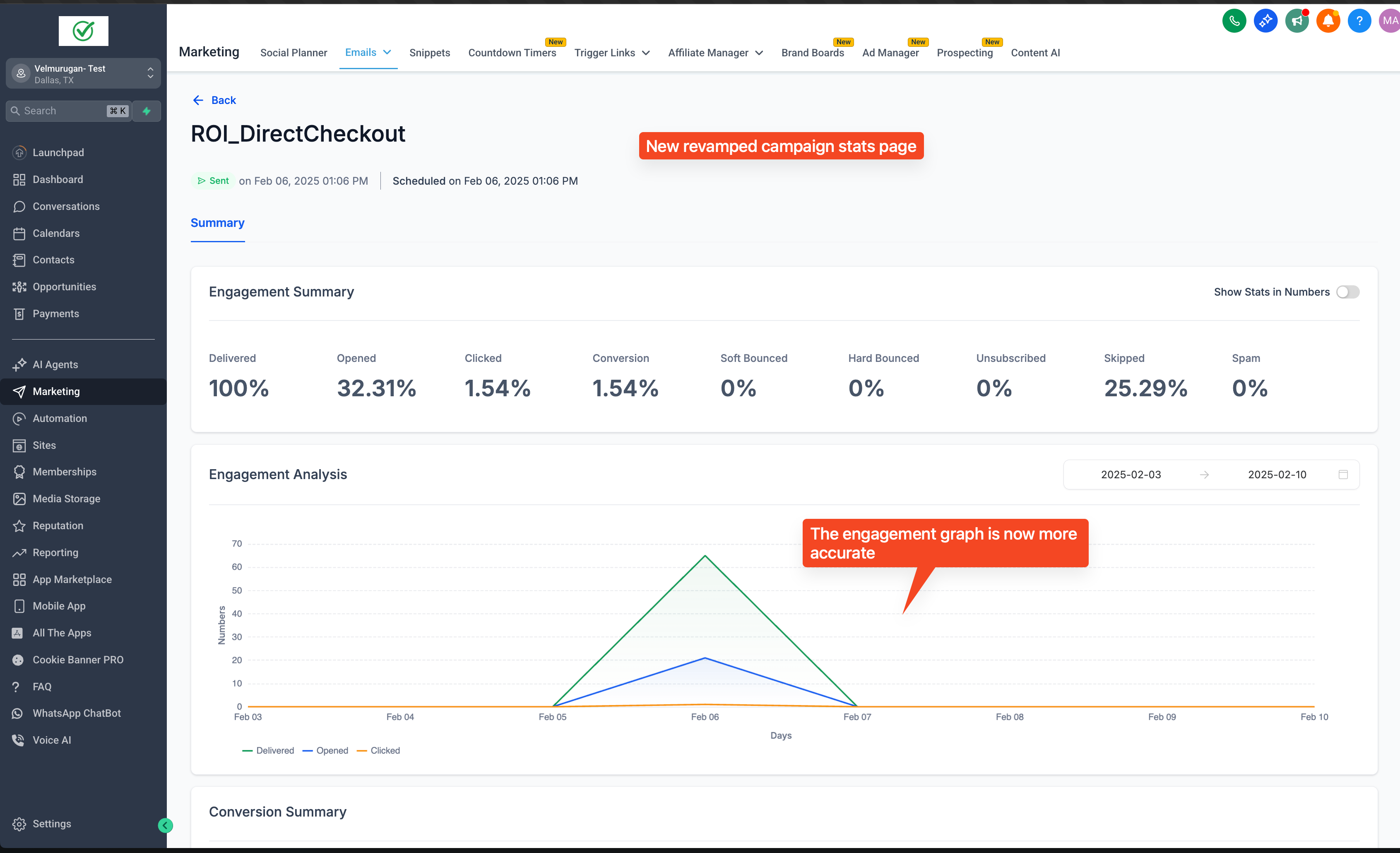Open the calendar icon in date range

pyautogui.click(x=1343, y=475)
